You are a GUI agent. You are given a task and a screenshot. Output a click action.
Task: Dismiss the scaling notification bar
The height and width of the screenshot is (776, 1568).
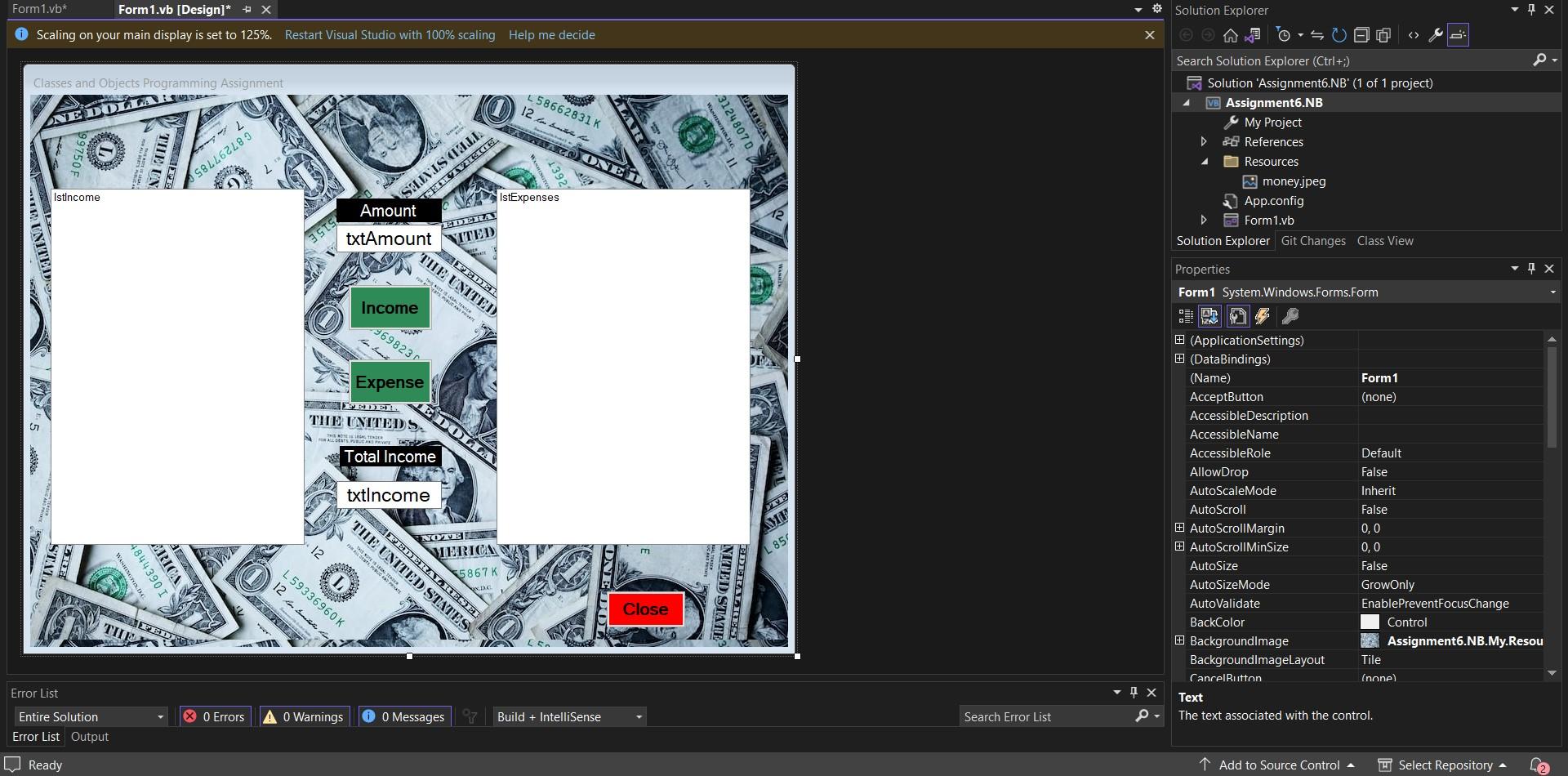tap(1150, 35)
